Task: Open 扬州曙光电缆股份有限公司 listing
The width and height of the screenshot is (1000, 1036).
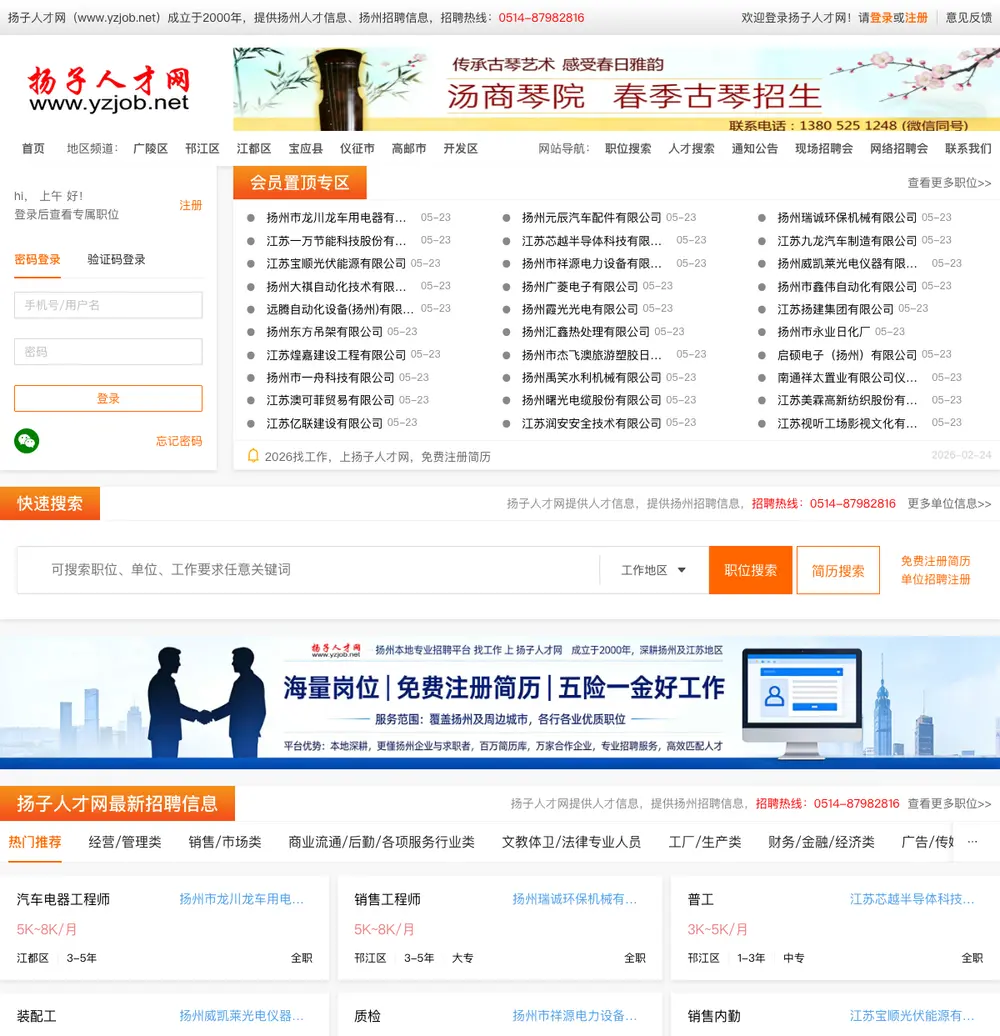Action: tap(592, 400)
